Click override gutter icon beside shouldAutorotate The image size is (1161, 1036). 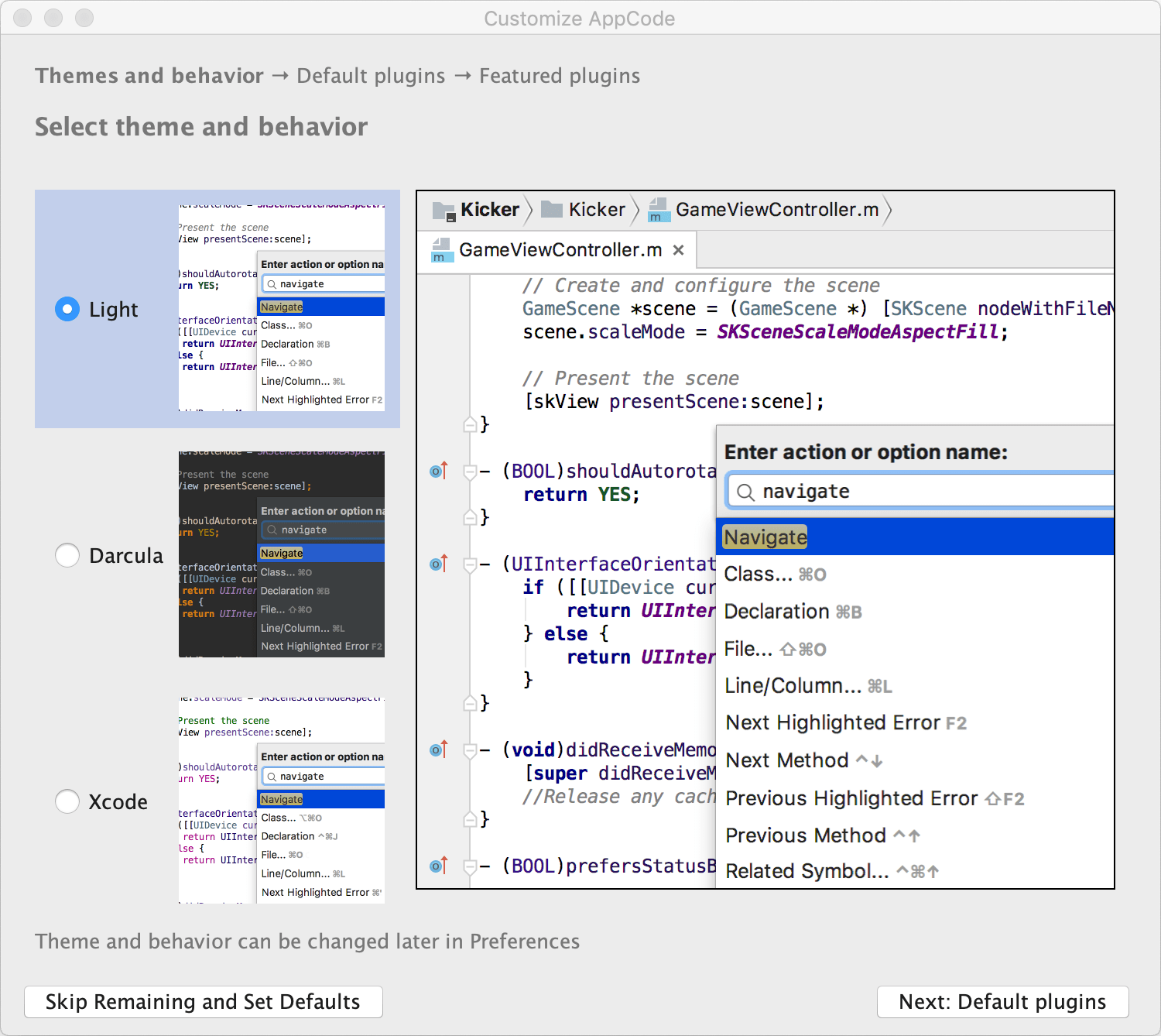click(x=438, y=471)
